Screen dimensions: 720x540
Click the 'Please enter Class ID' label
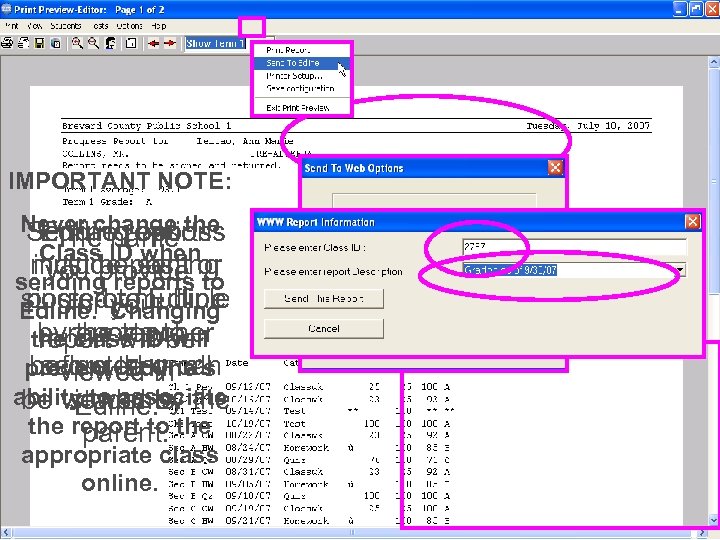pyautogui.click(x=315, y=248)
